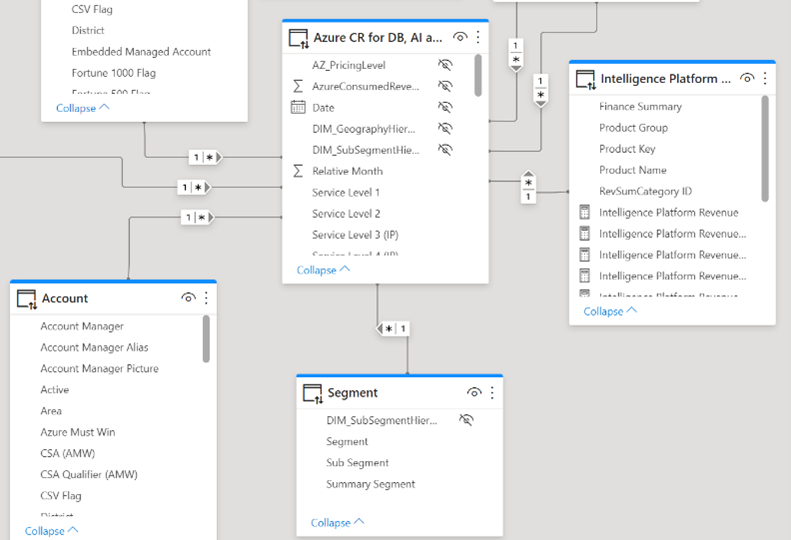
Task: Select relationship marker between Azure CR and Segment
Action: 392,329
